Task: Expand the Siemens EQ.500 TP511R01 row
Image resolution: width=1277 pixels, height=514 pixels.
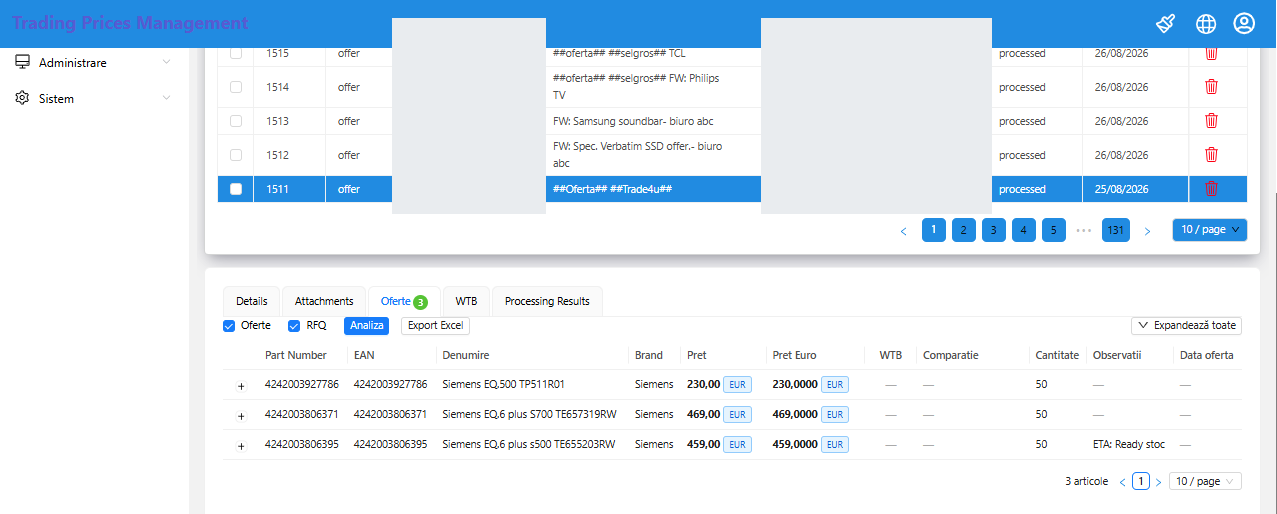Action: point(241,385)
